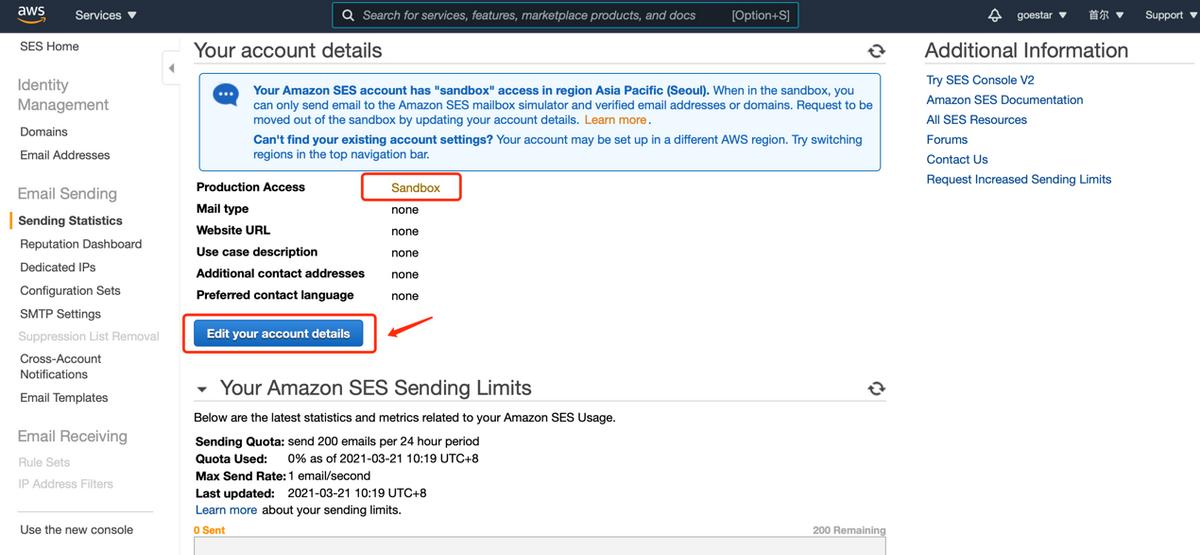
Task: Open the Forums link
Action: (x=947, y=140)
